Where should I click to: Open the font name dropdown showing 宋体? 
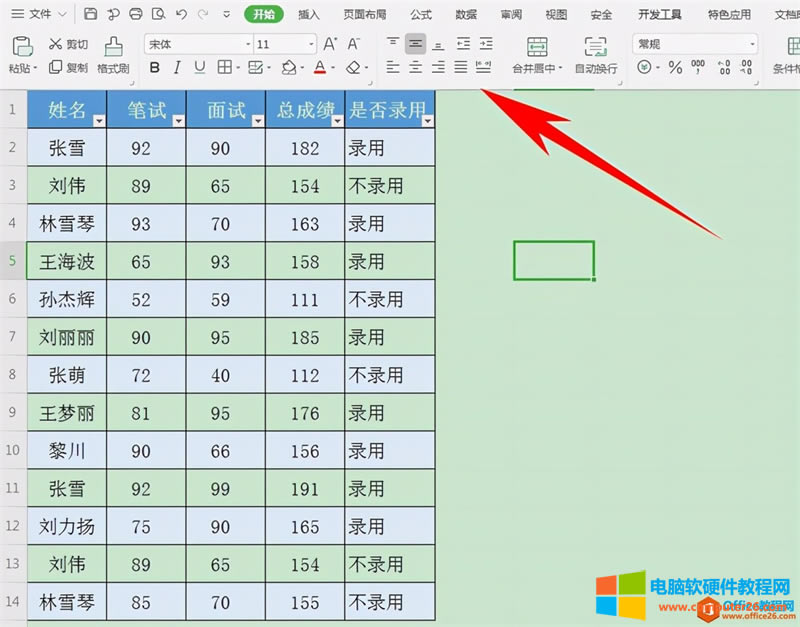pos(198,45)
